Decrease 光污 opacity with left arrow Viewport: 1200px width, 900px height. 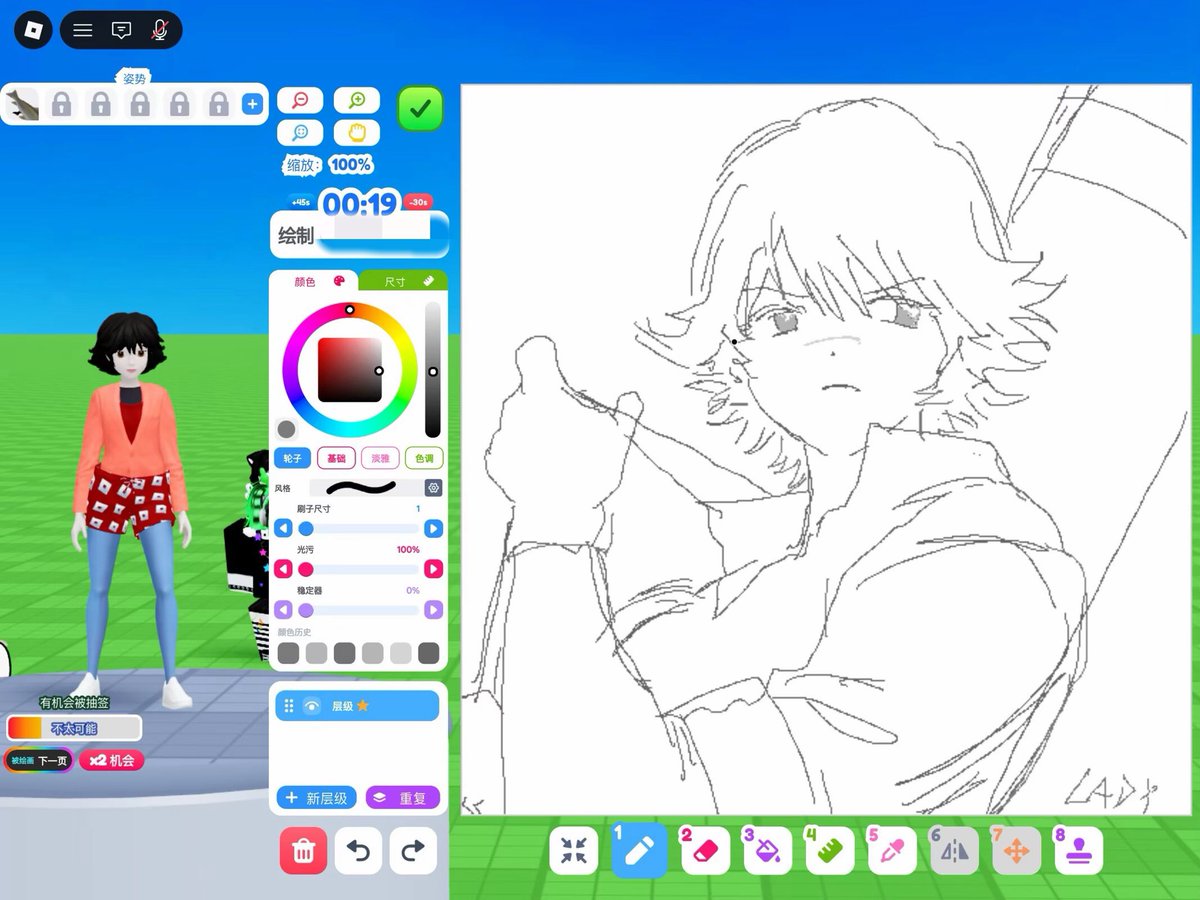pyautogui.click(x=284, y=569)
